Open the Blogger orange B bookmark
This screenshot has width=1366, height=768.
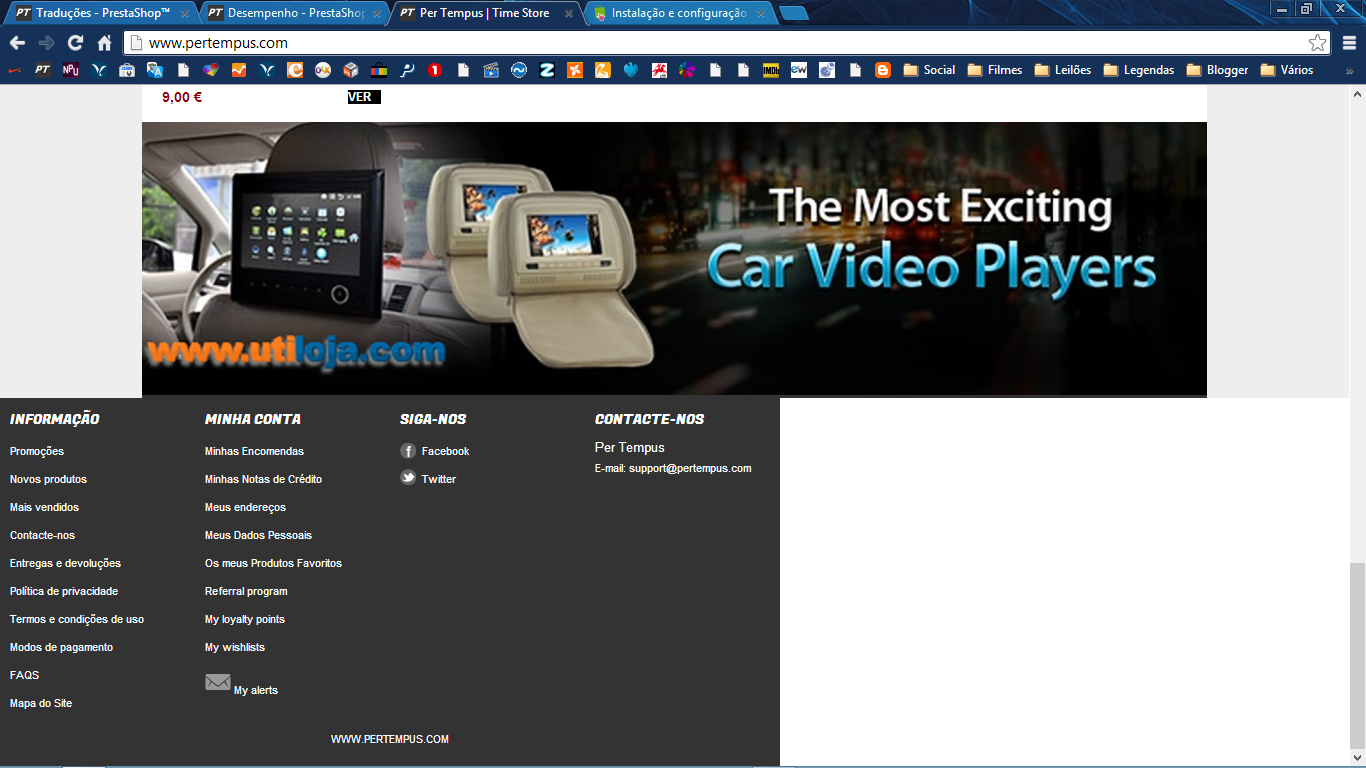pos(883,70)
